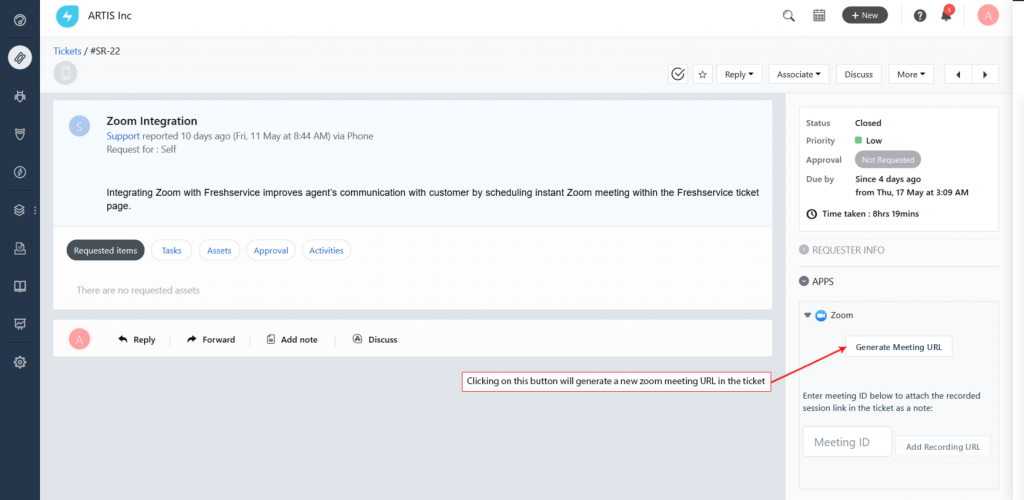Toggle the ticket checkmark circle icon

tap(677, 74)
